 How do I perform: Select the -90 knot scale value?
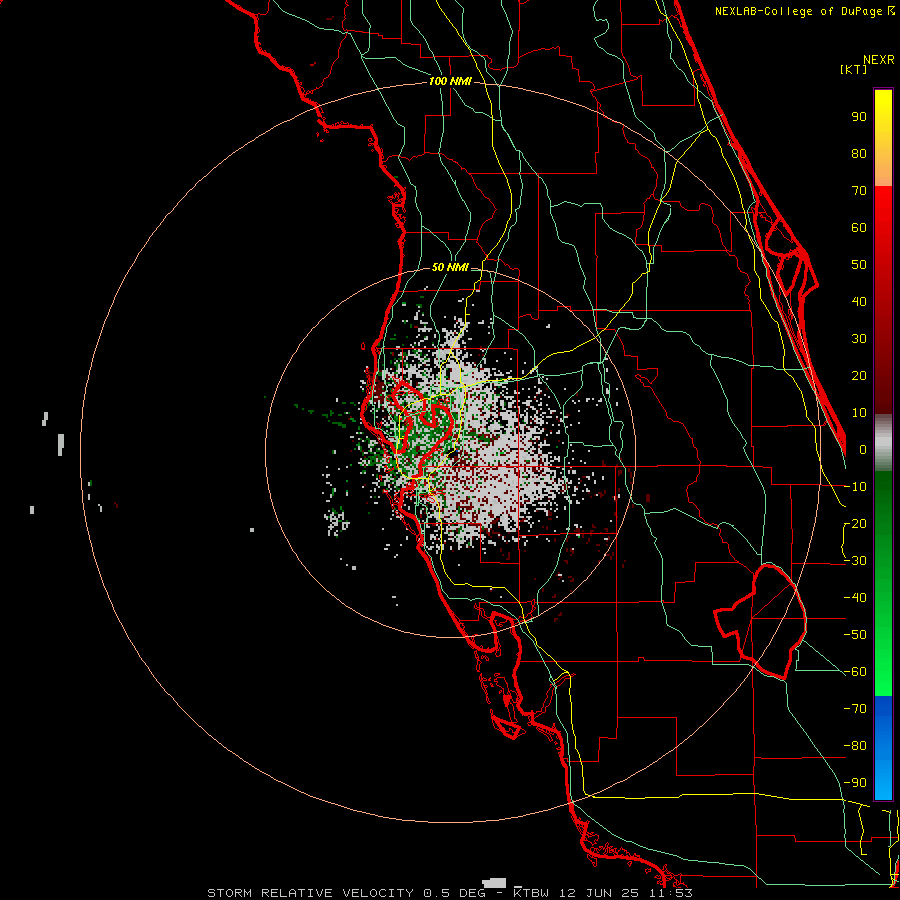tap(855, 783)
